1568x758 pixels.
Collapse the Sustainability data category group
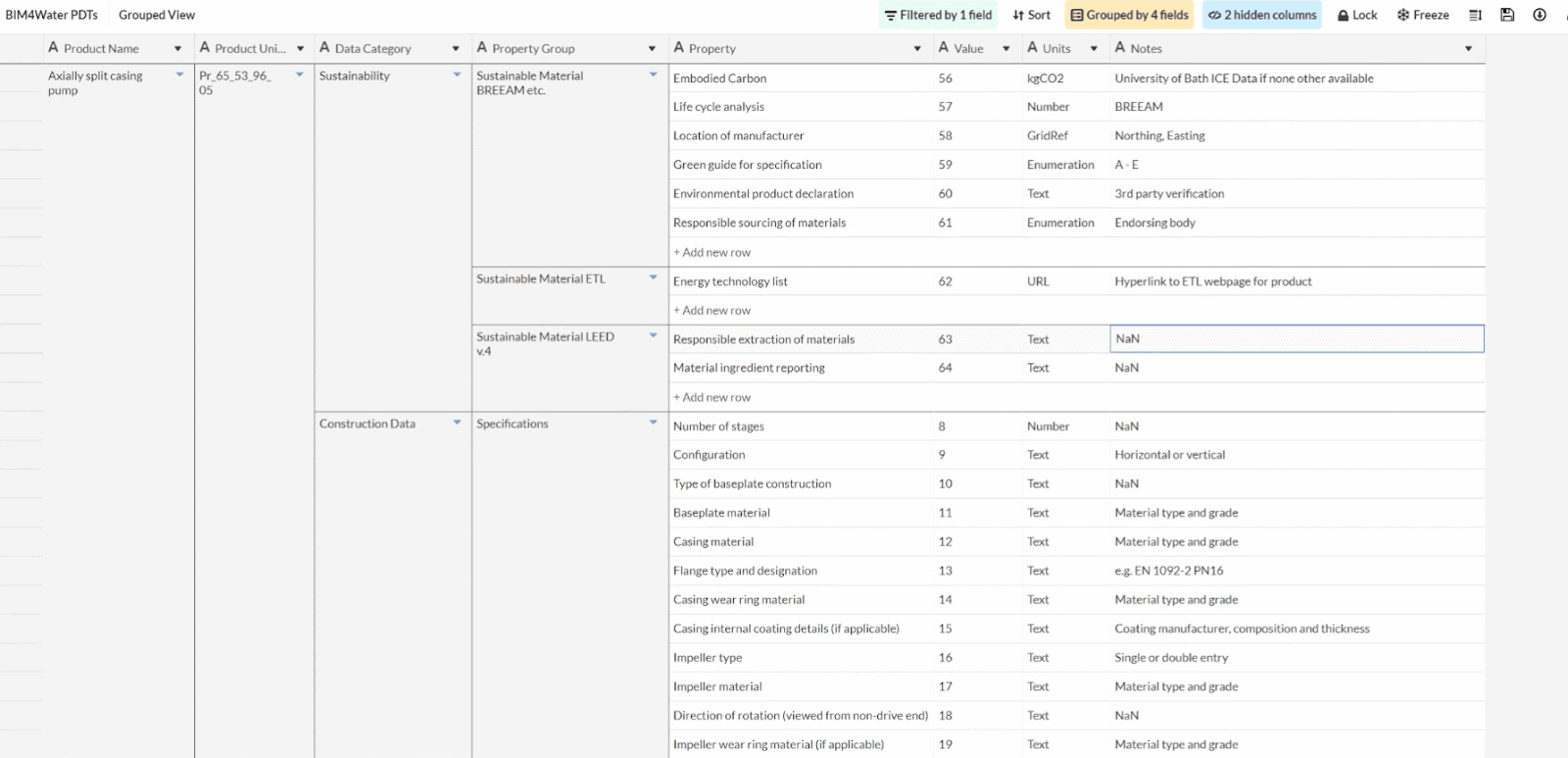tap(457, 76)
